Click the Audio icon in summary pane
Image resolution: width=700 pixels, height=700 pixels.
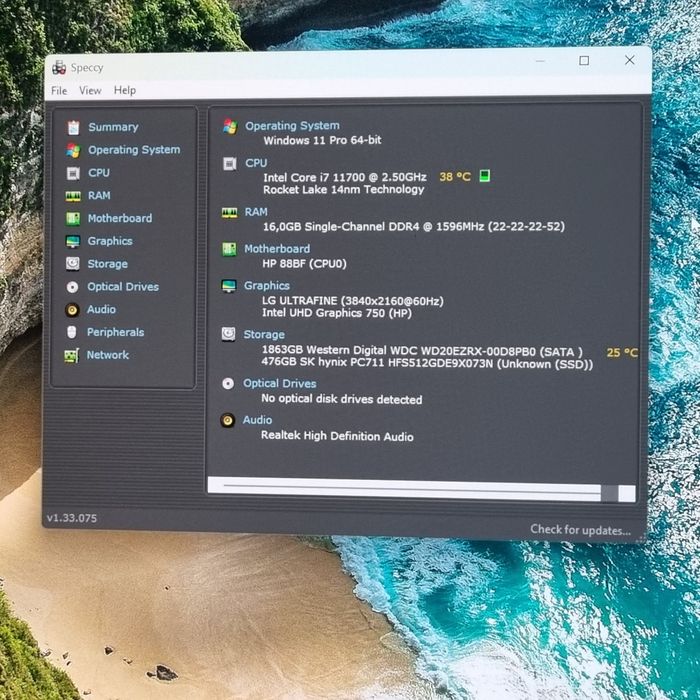[227, 420]
